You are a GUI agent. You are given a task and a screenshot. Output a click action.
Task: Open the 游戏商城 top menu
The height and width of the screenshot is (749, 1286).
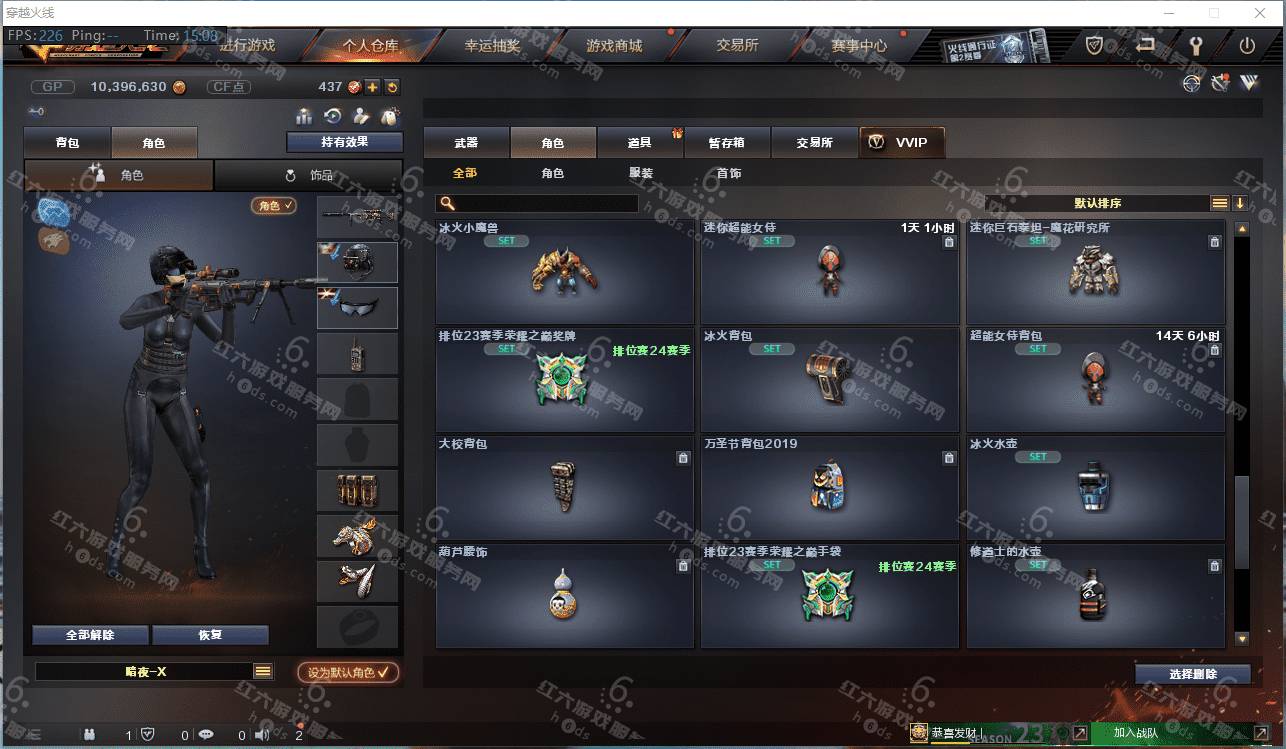614,45
